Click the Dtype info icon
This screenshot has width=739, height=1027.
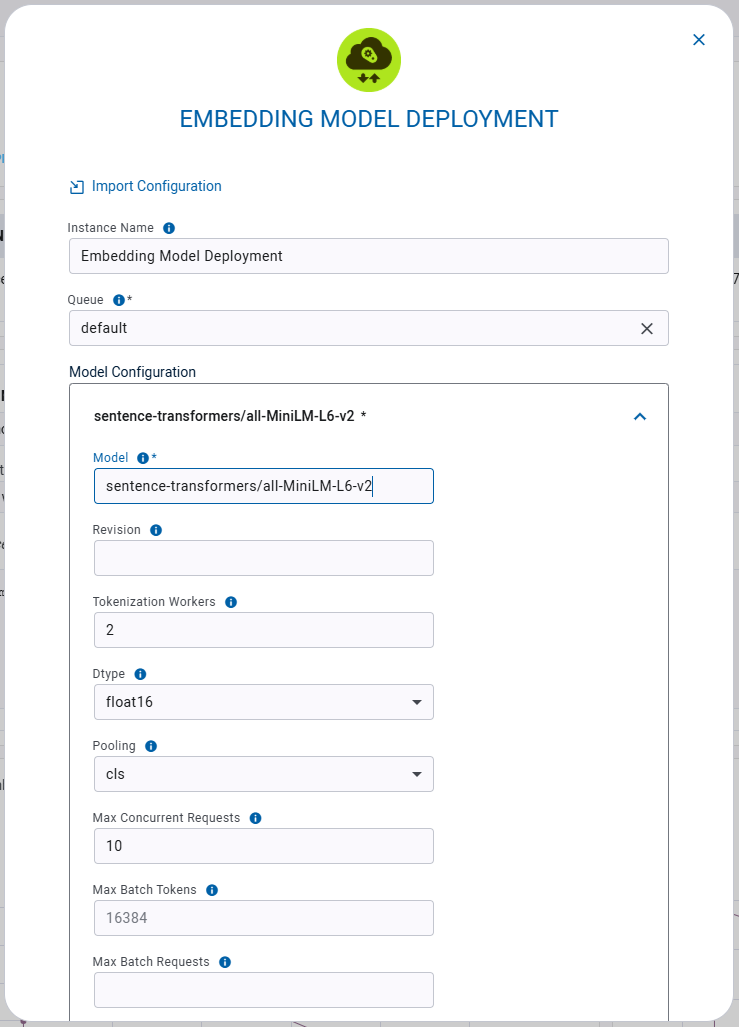(138, 674)
